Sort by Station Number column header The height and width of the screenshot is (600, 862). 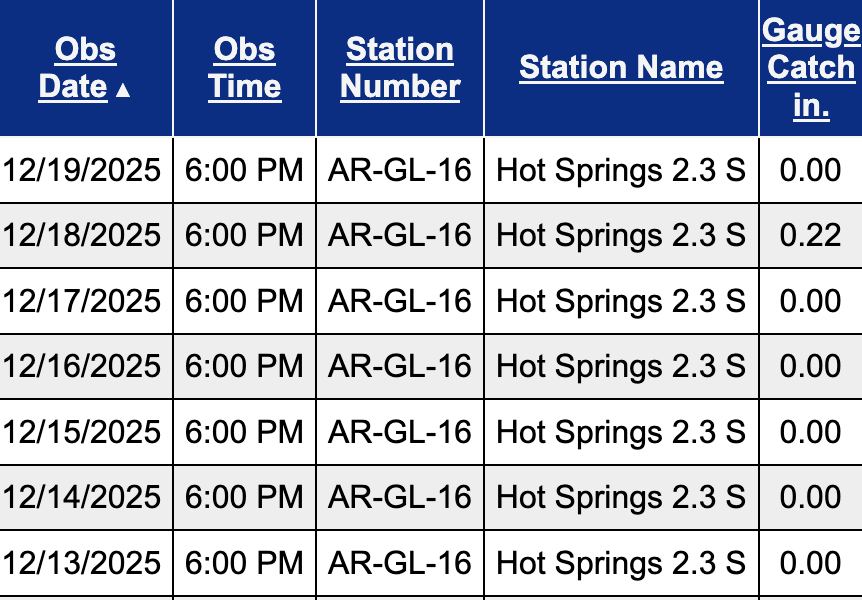[x=400, y=68]
